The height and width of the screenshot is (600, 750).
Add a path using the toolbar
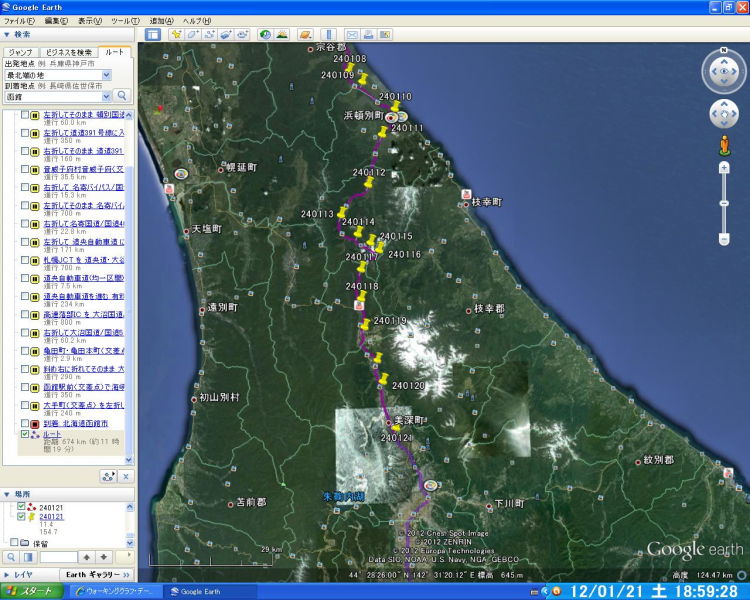click(209, 34)
